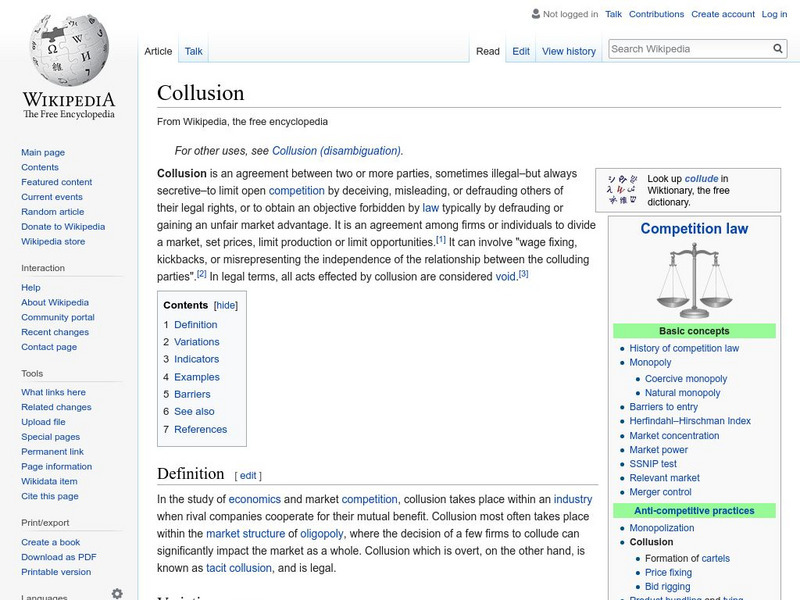Click the Search Wikipedia input field
The height and width of the screenshot is (600, 800).
coord(690,47)
